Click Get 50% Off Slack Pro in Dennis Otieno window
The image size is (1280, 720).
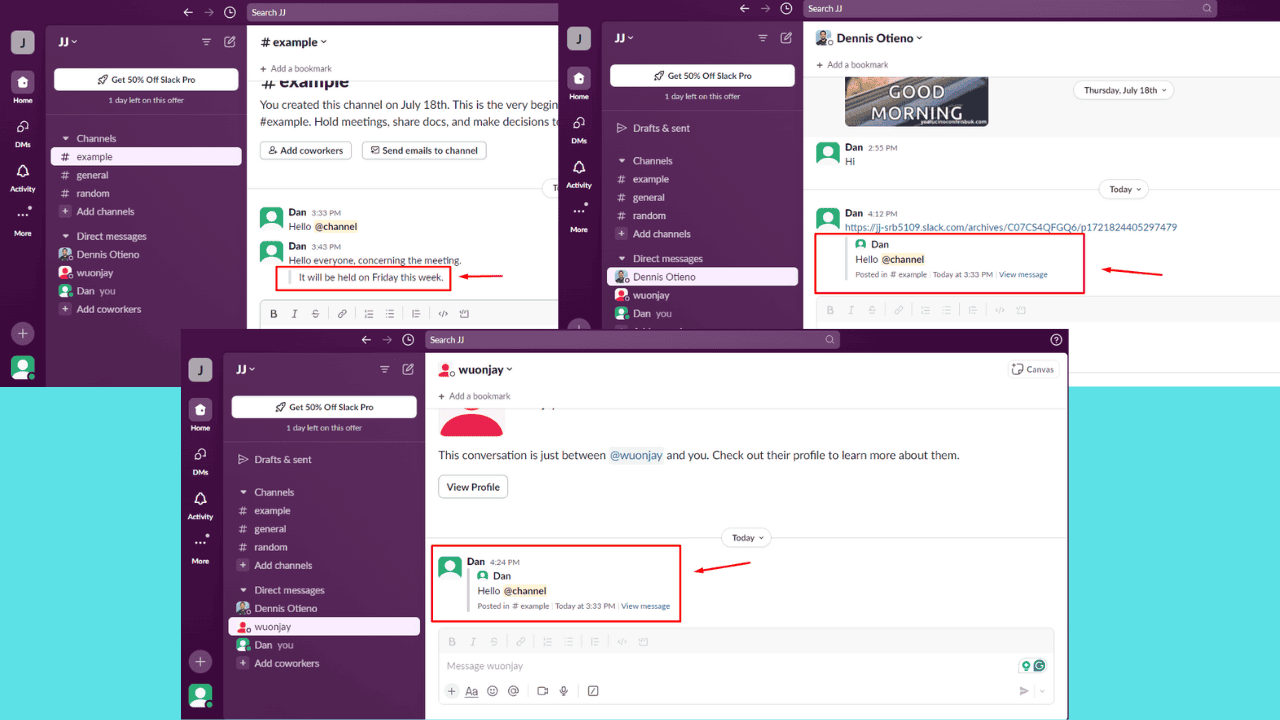[703, 76]
